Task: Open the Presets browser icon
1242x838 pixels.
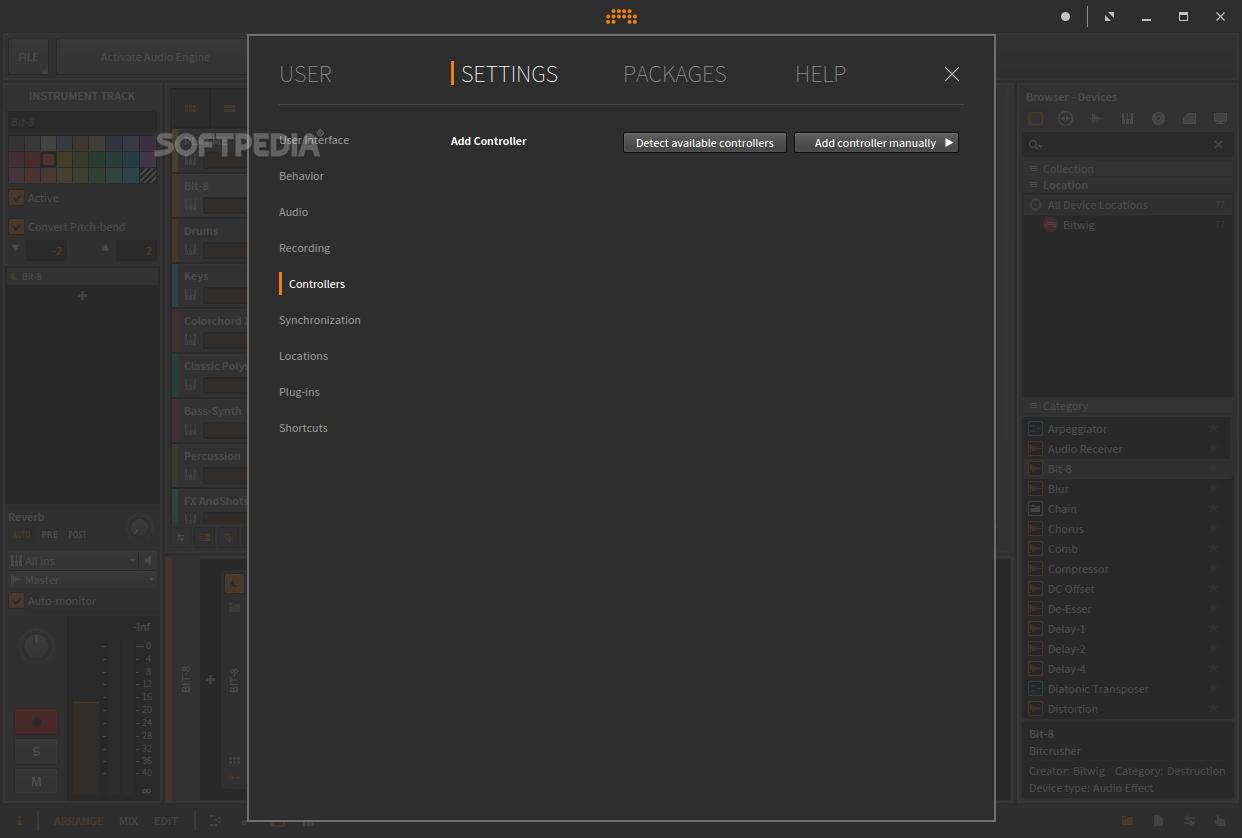Action: pos(1066,119)
